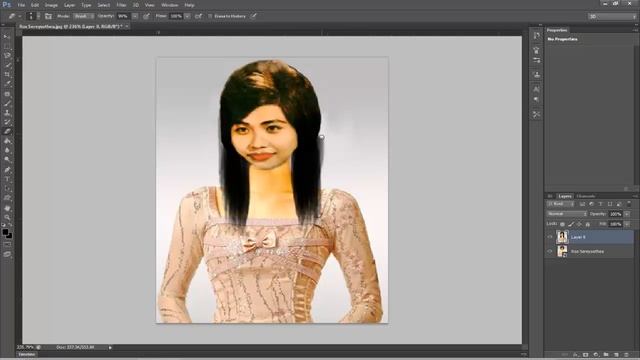The image size is (640, 360).
Task: Open eraser Mode dropdown
Action: (x=84, y=16)
